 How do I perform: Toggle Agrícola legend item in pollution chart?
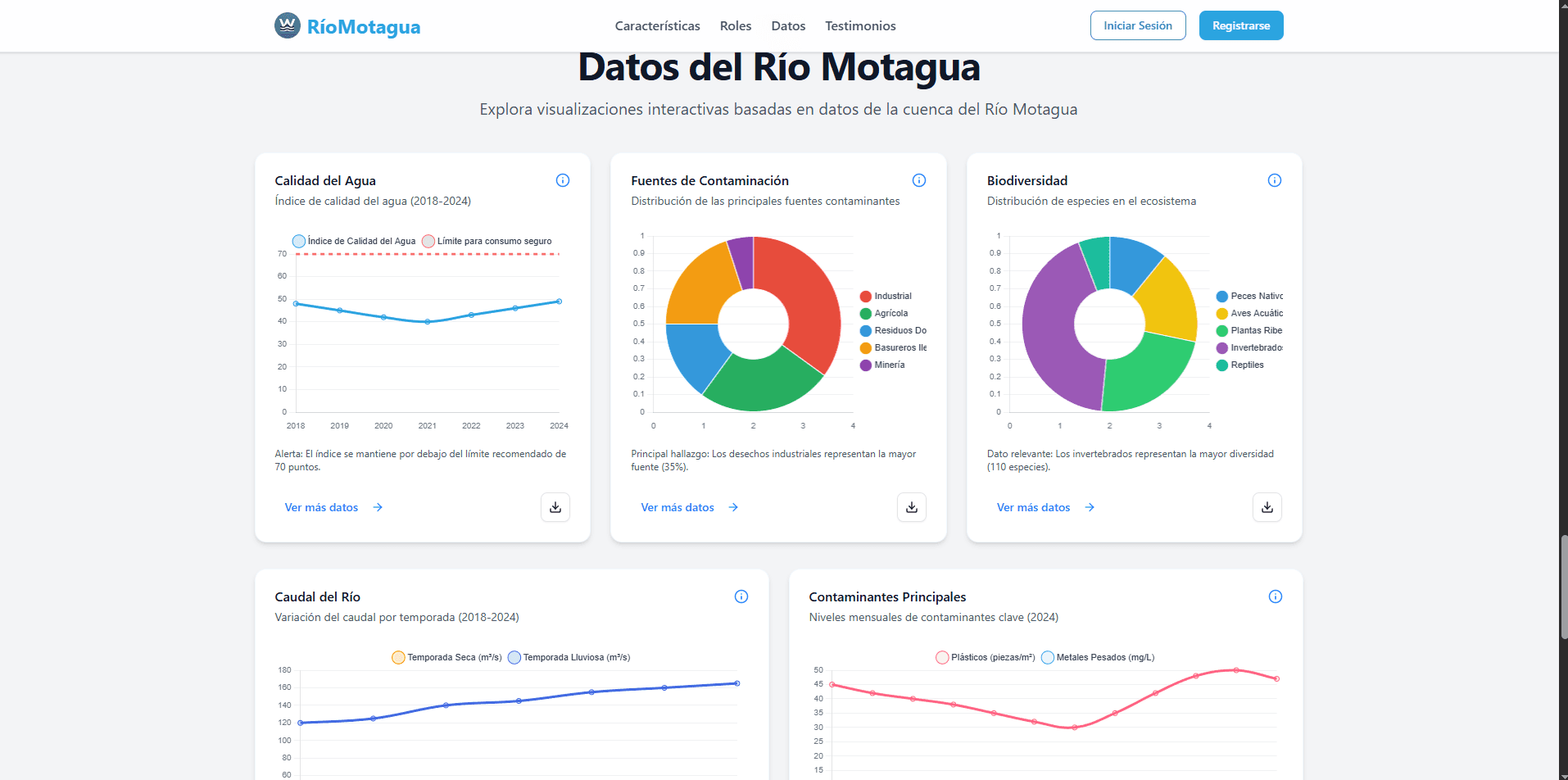(x=884, y=314)
